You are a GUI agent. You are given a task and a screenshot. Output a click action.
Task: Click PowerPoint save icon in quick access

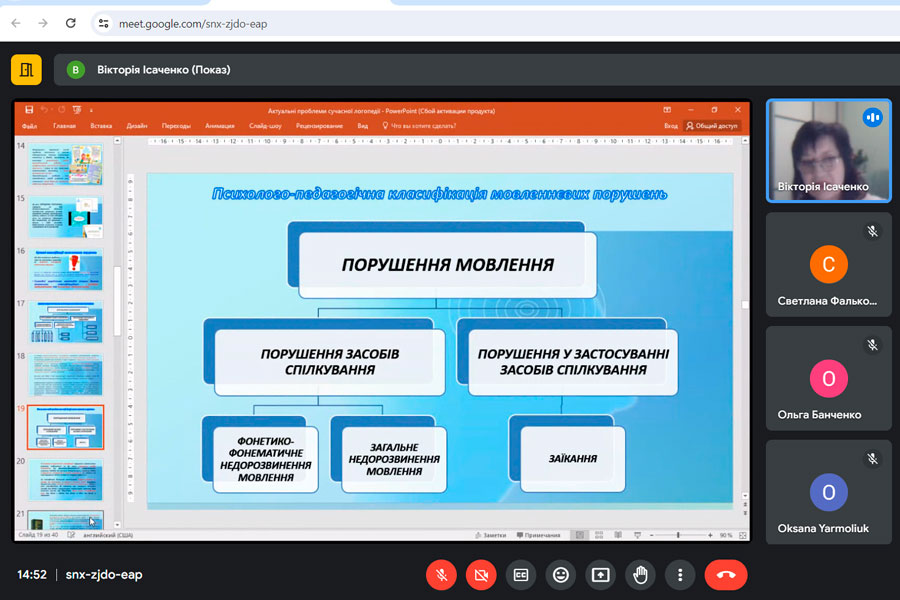29,110
